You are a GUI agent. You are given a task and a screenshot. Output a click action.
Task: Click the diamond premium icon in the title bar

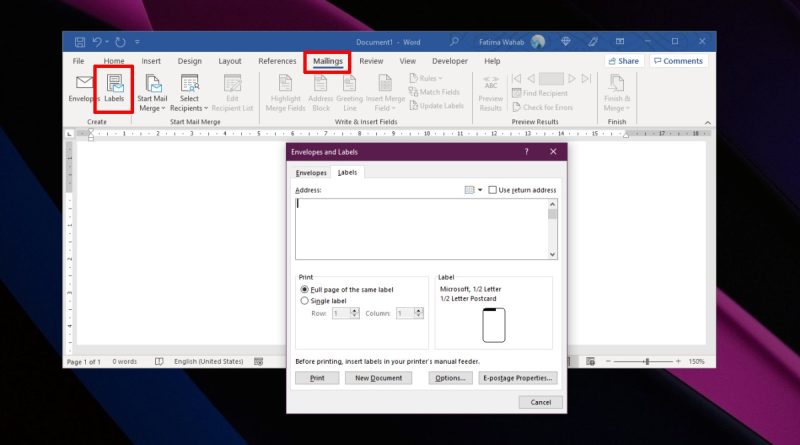(x=565, y=42)
